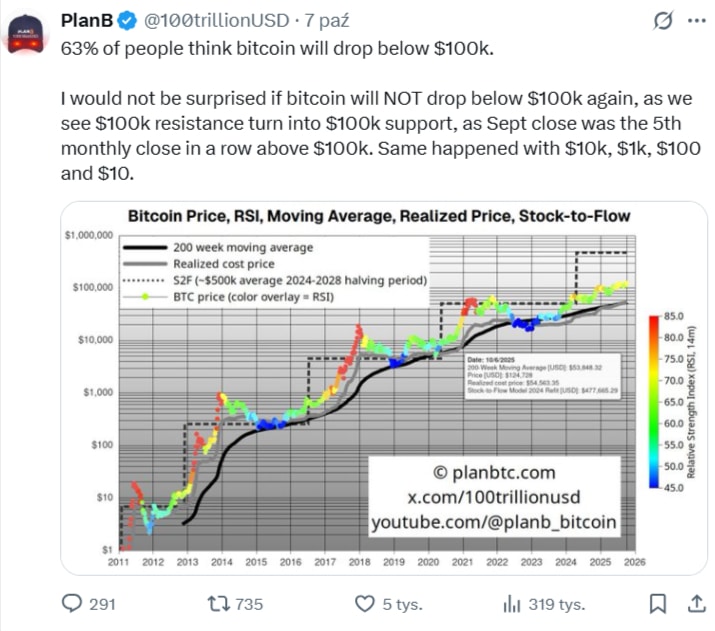Click the RSI color scale bar
This screenshot has width=715, height=631.
[x=652, y=401]
